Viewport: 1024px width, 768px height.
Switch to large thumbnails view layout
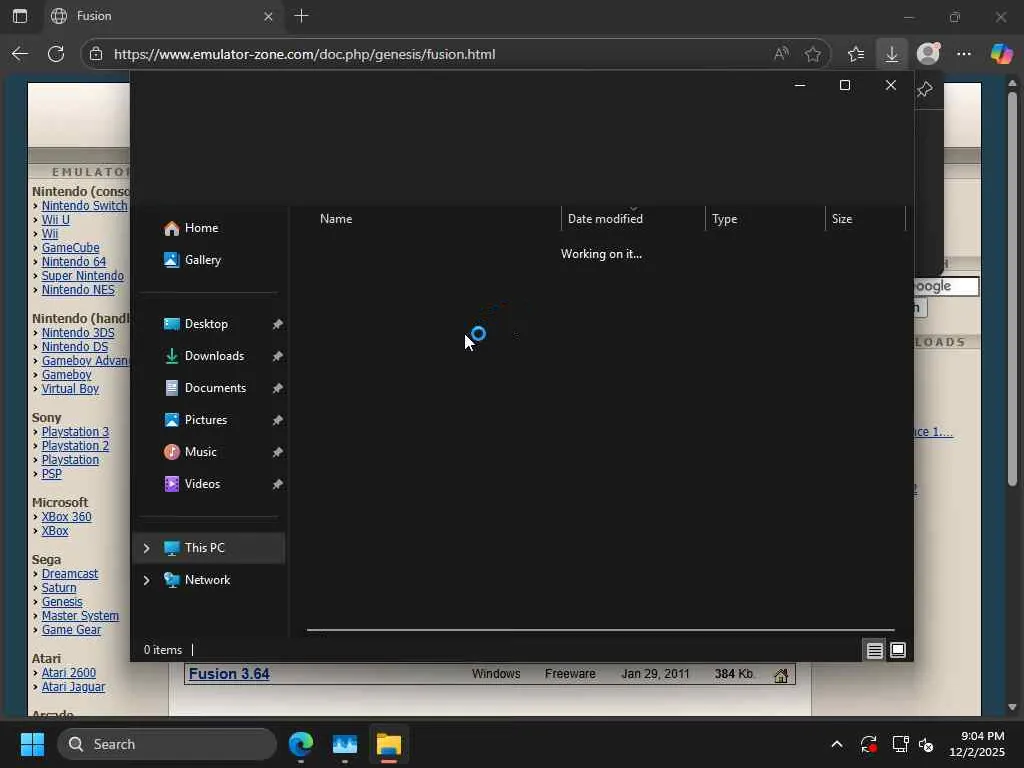[898, 650]
